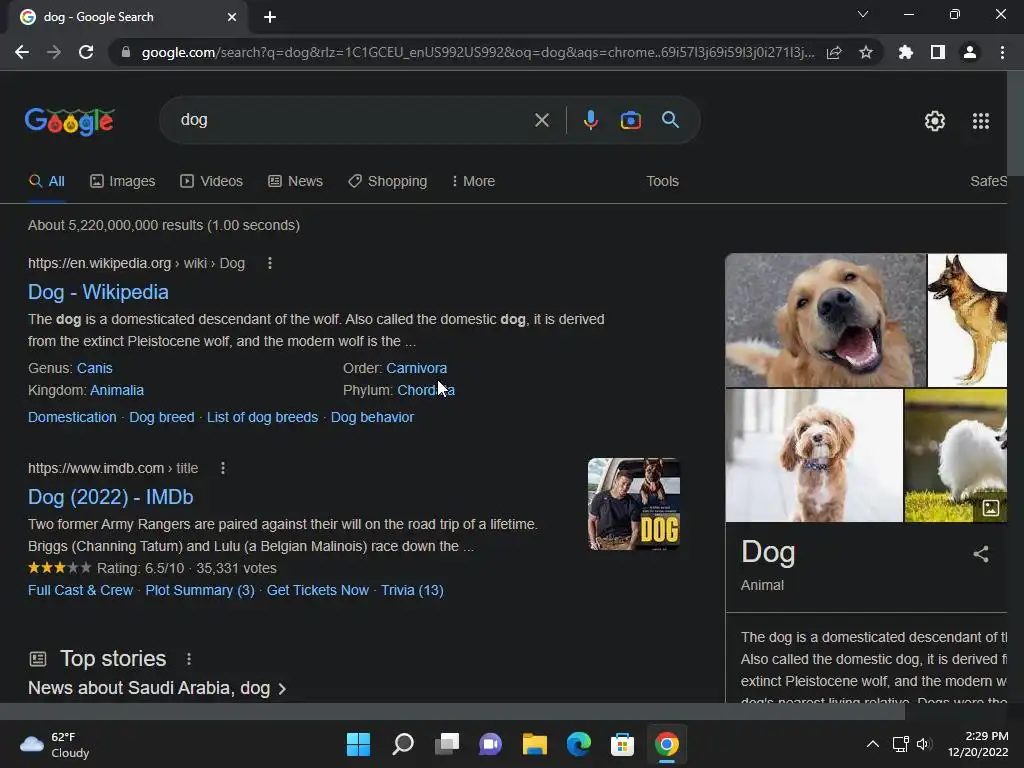Open the Trivia (13) link
The width and height of the screenshot is (1024, 768).
412,590
